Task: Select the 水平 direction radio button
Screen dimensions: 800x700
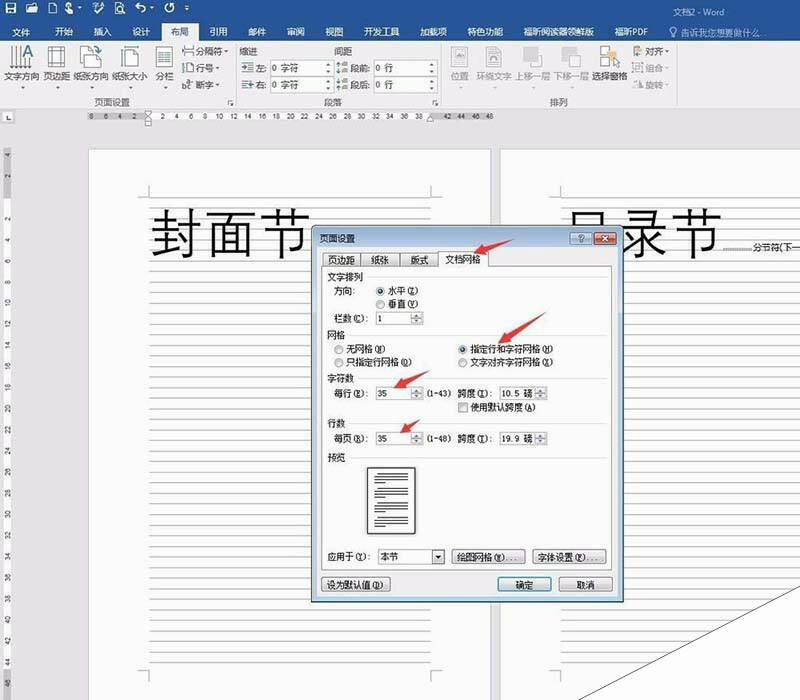Action: pyautogui.click(x=380, y=291)
